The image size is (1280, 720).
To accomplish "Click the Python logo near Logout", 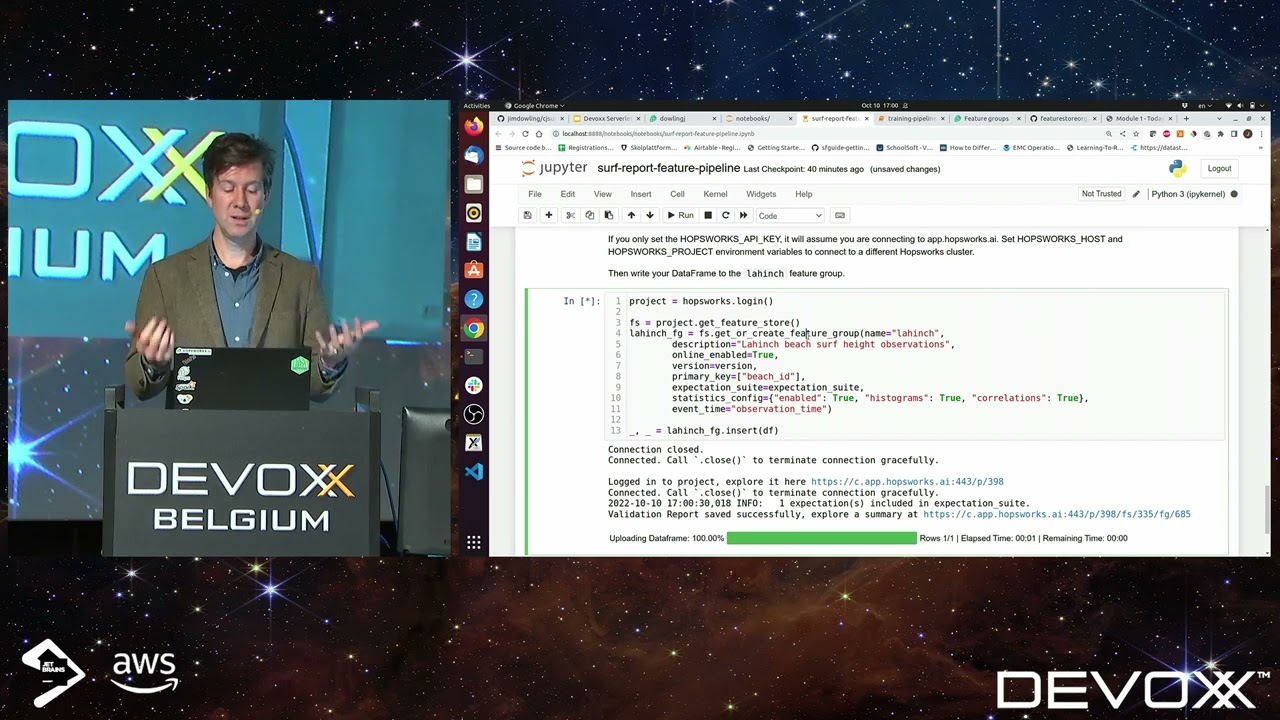I will [x=1177, y=168].
